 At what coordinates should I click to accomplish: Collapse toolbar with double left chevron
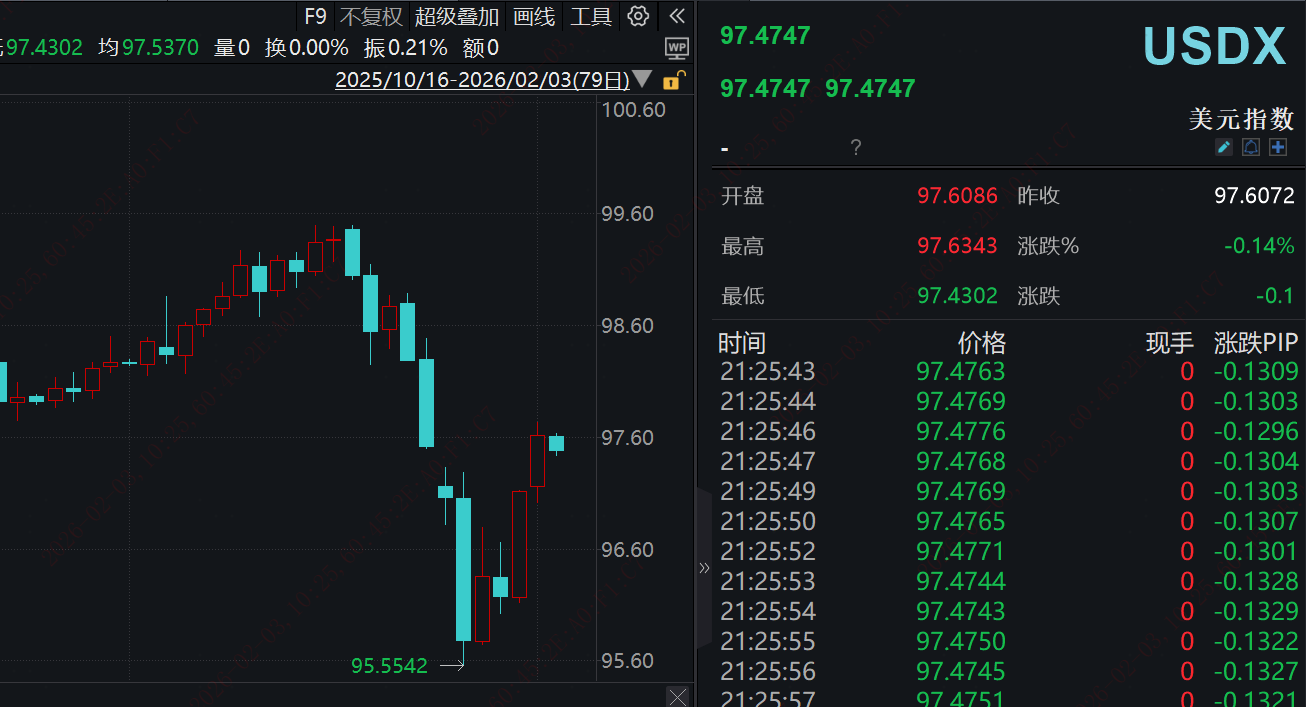[677, 16]
